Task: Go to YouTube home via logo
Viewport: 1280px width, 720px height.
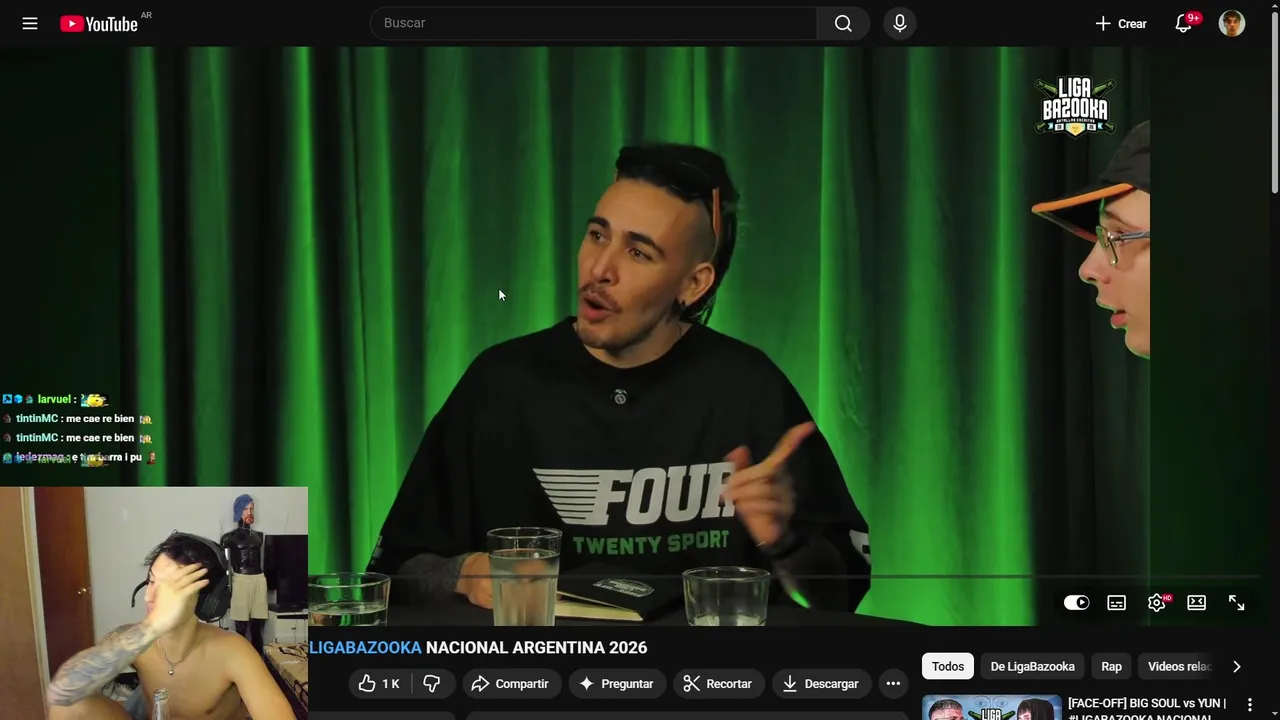Action: [x=99, y=24]
